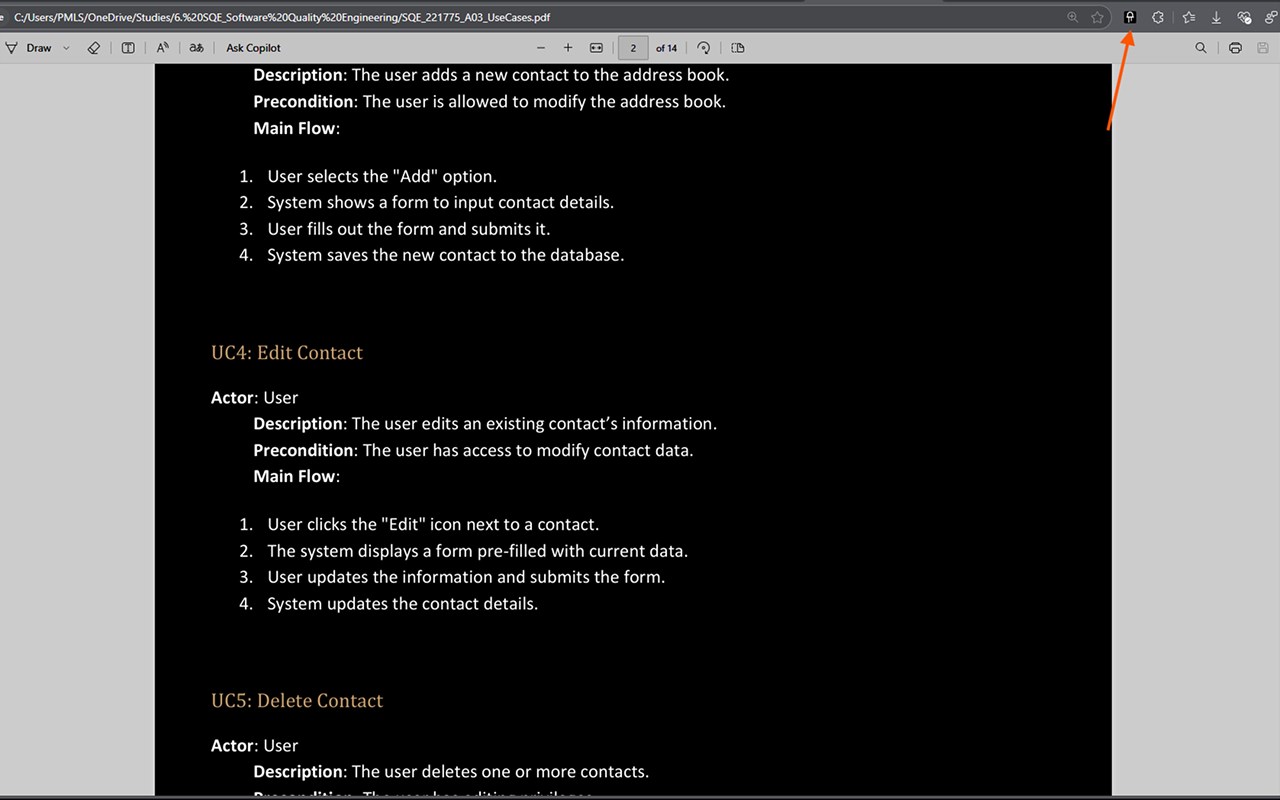Zoom out of the PDF page

541,48
